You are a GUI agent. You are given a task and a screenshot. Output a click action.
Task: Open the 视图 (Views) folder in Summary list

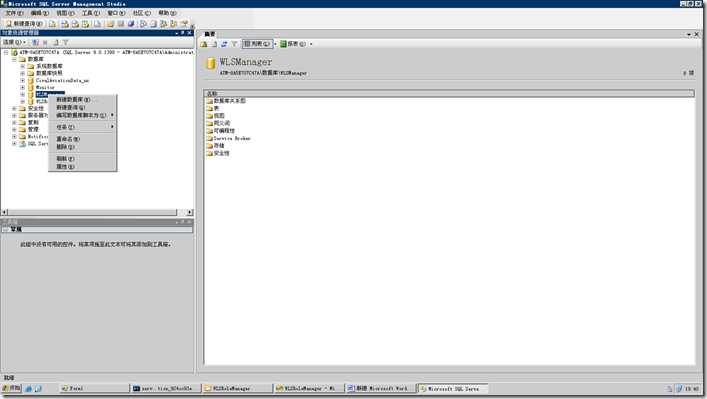coord(215,116)
